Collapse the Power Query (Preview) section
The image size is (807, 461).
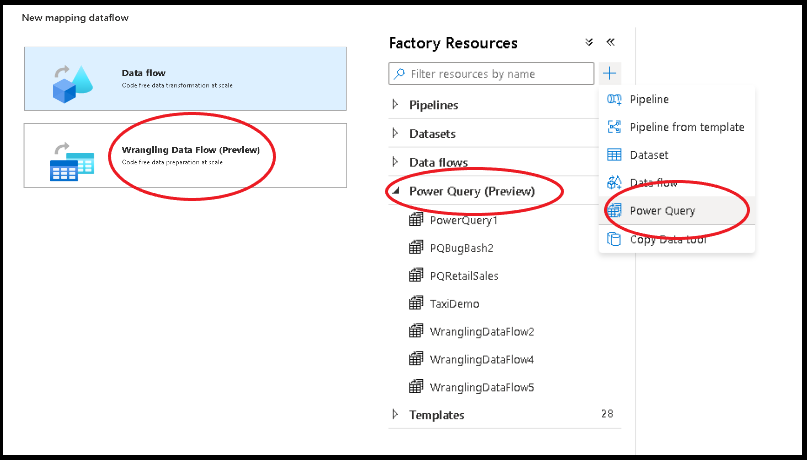(x=395, y=191)
